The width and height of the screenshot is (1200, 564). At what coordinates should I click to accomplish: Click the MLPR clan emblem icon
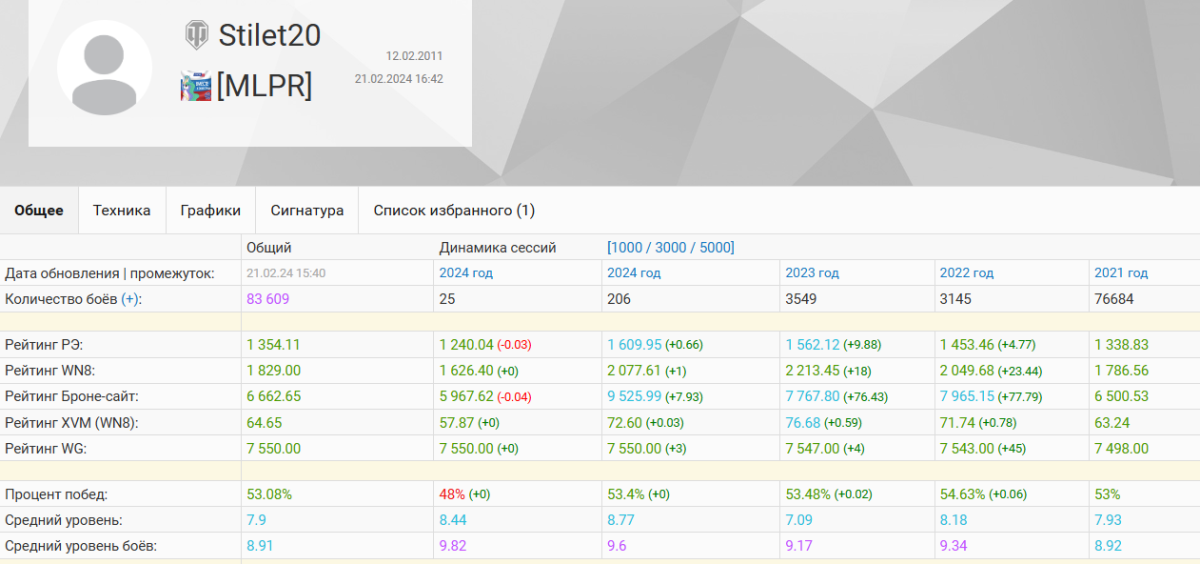click(195, 86)
